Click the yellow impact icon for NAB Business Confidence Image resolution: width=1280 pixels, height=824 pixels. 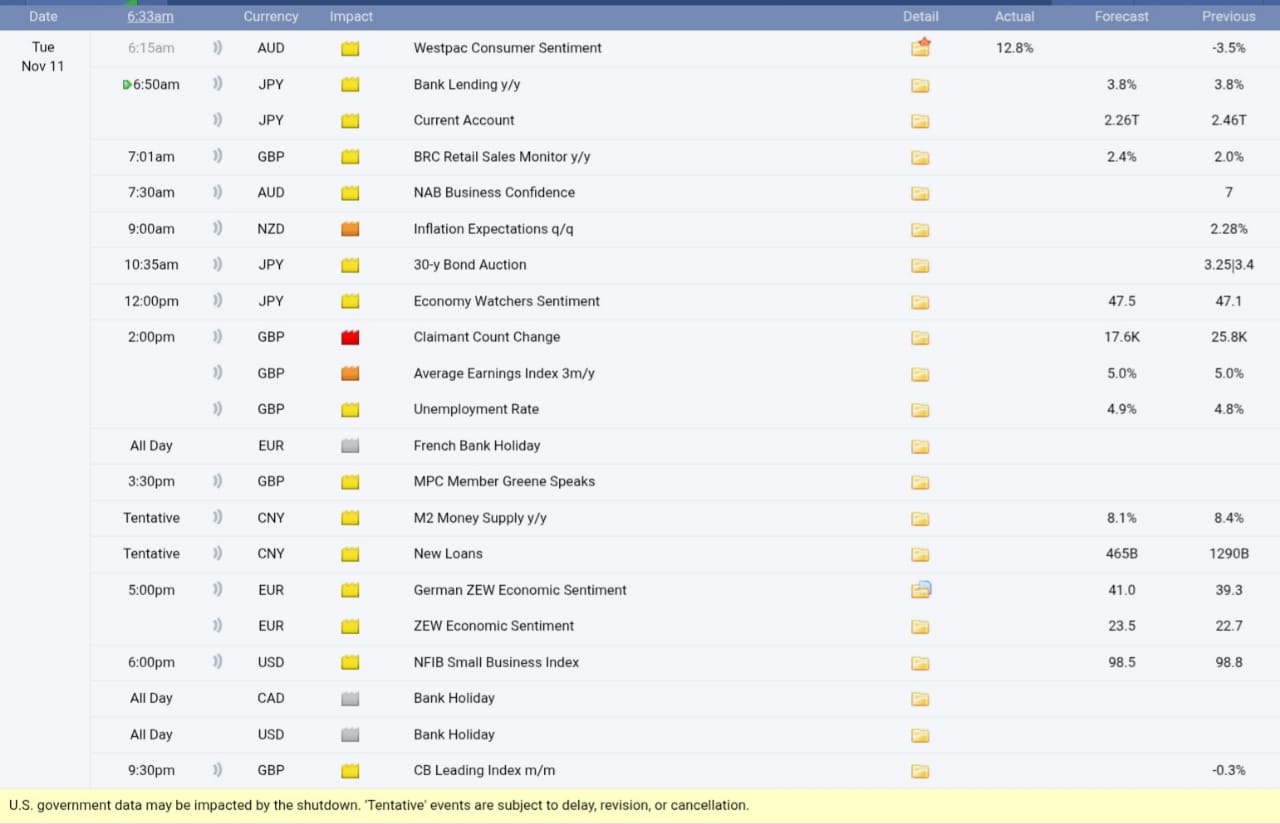point(350,193)
